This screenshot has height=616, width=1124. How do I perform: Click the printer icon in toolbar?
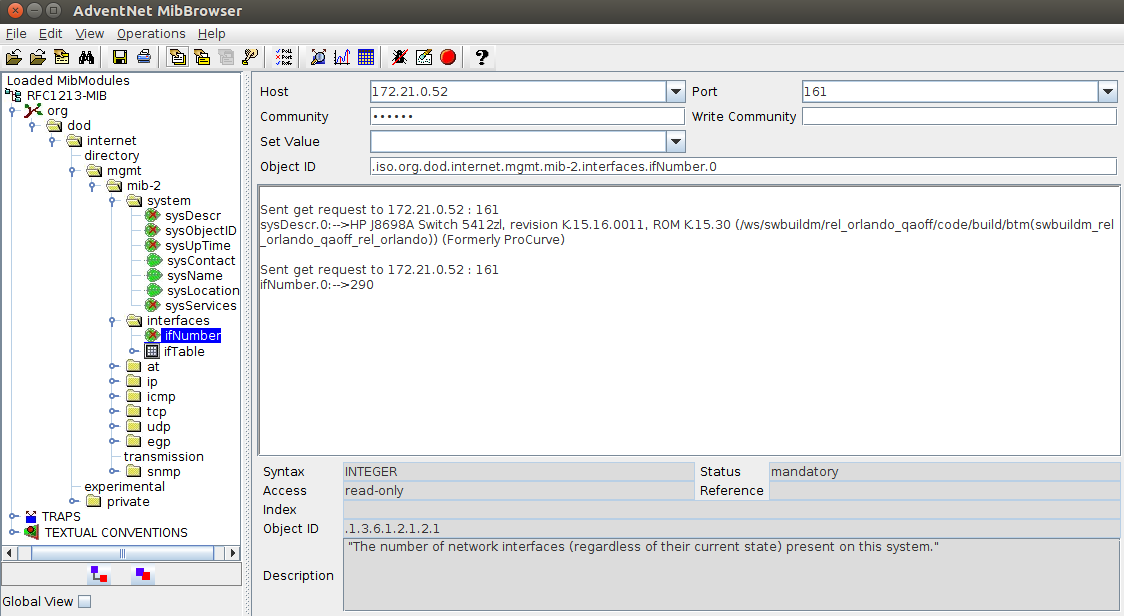coord(144,57)
